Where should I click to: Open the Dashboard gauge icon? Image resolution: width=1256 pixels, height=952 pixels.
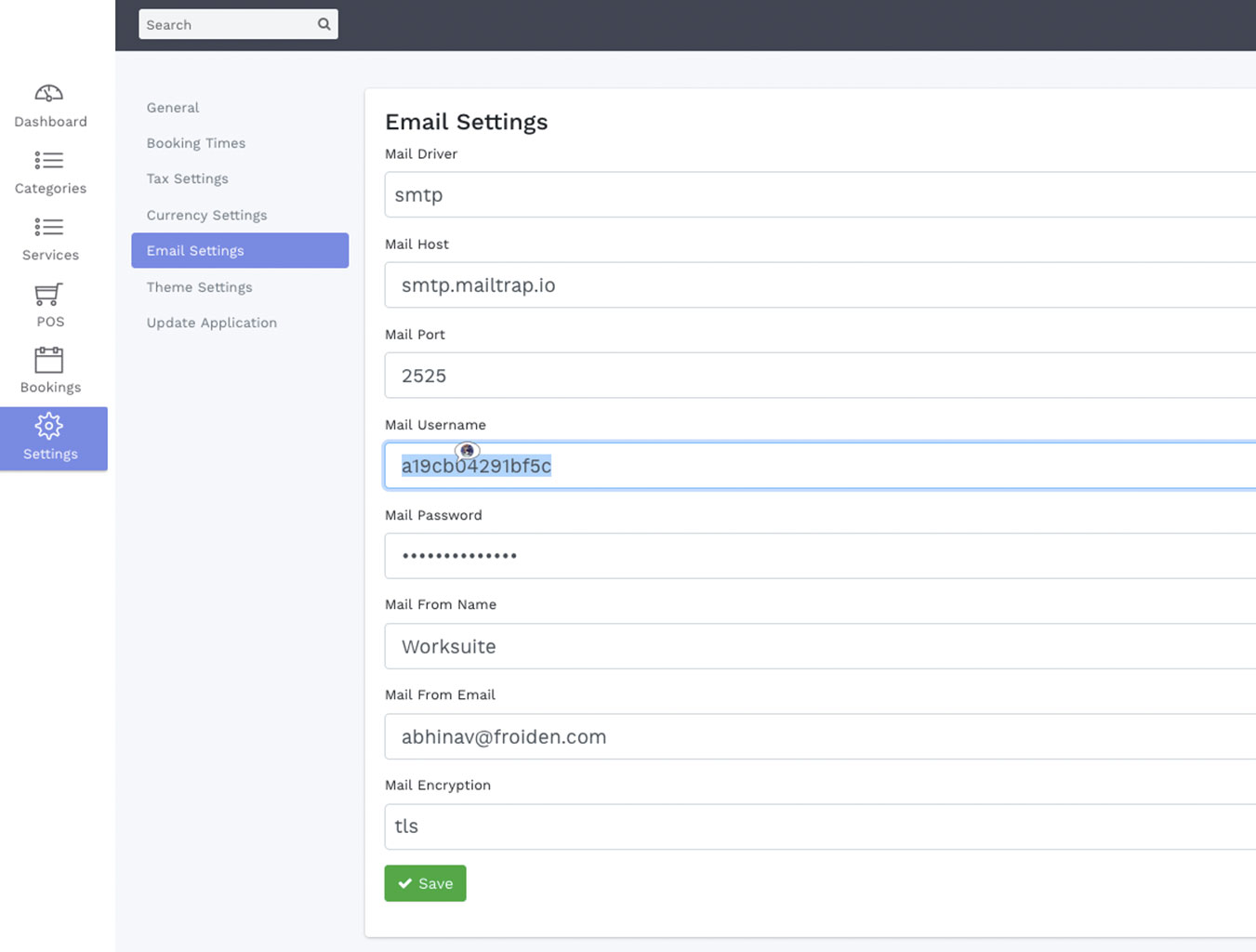click(x=49, y=93)
